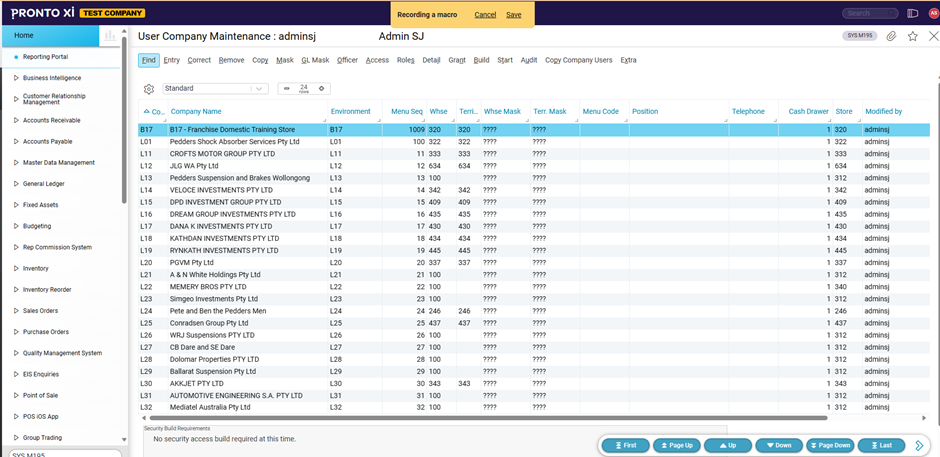Click the Remove menu option

tap(231, 60)
